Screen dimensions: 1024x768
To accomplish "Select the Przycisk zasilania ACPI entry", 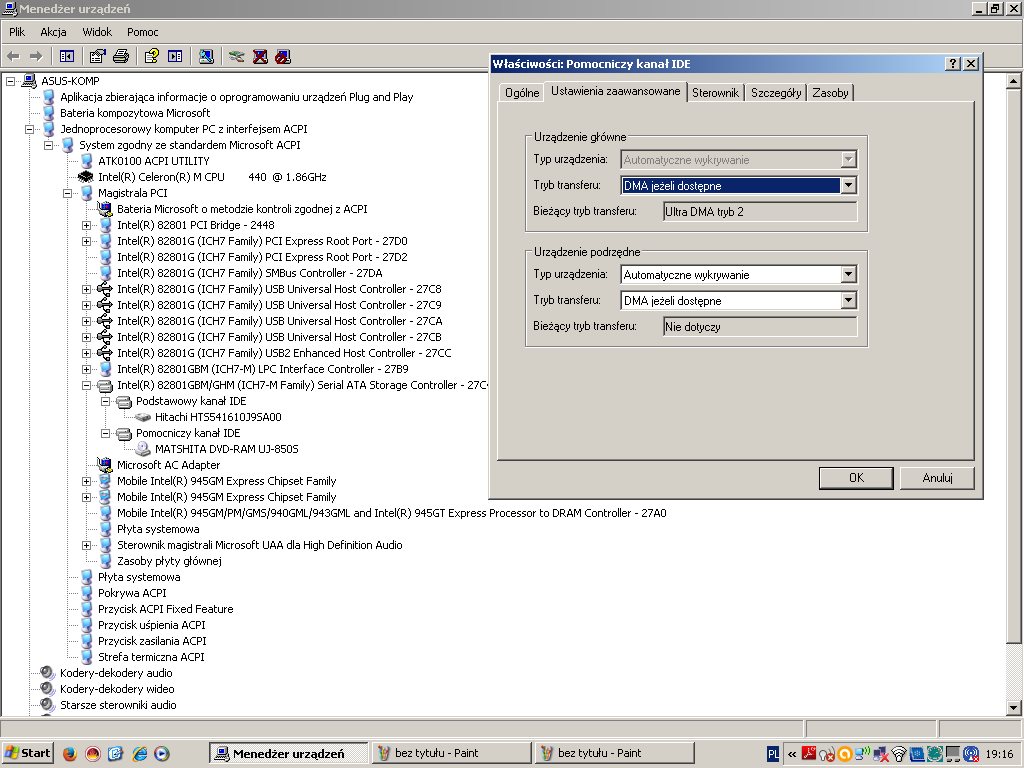I will (152, 641).
